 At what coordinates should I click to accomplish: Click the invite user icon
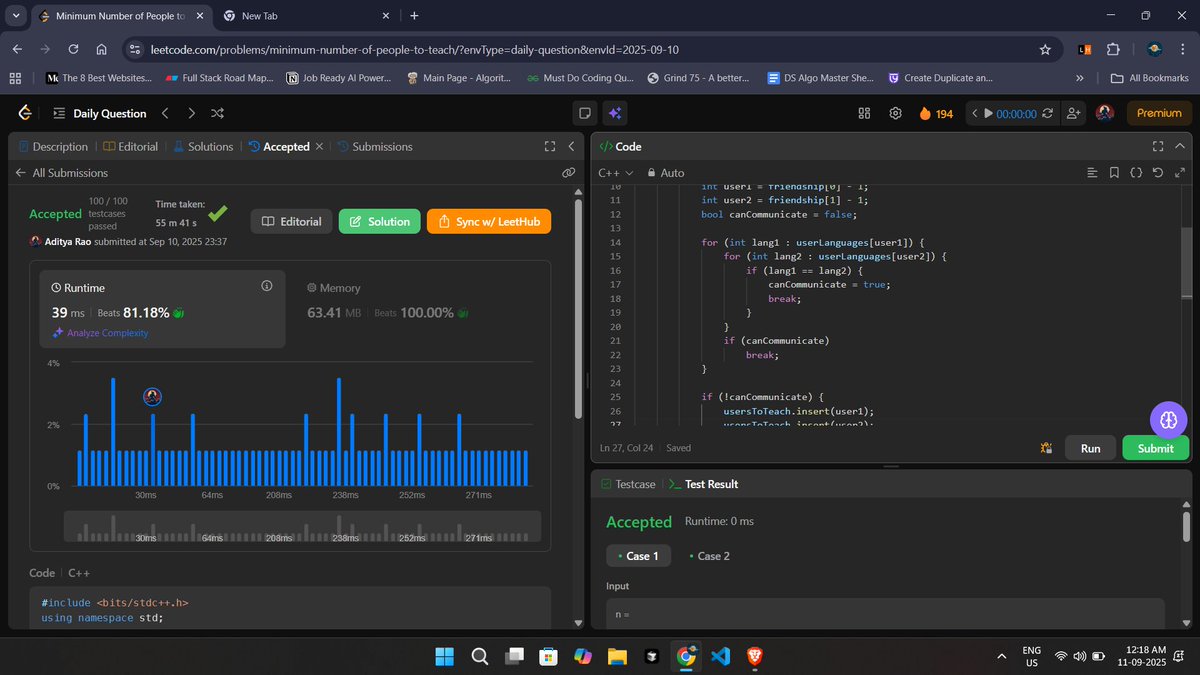pos(1075,114)
